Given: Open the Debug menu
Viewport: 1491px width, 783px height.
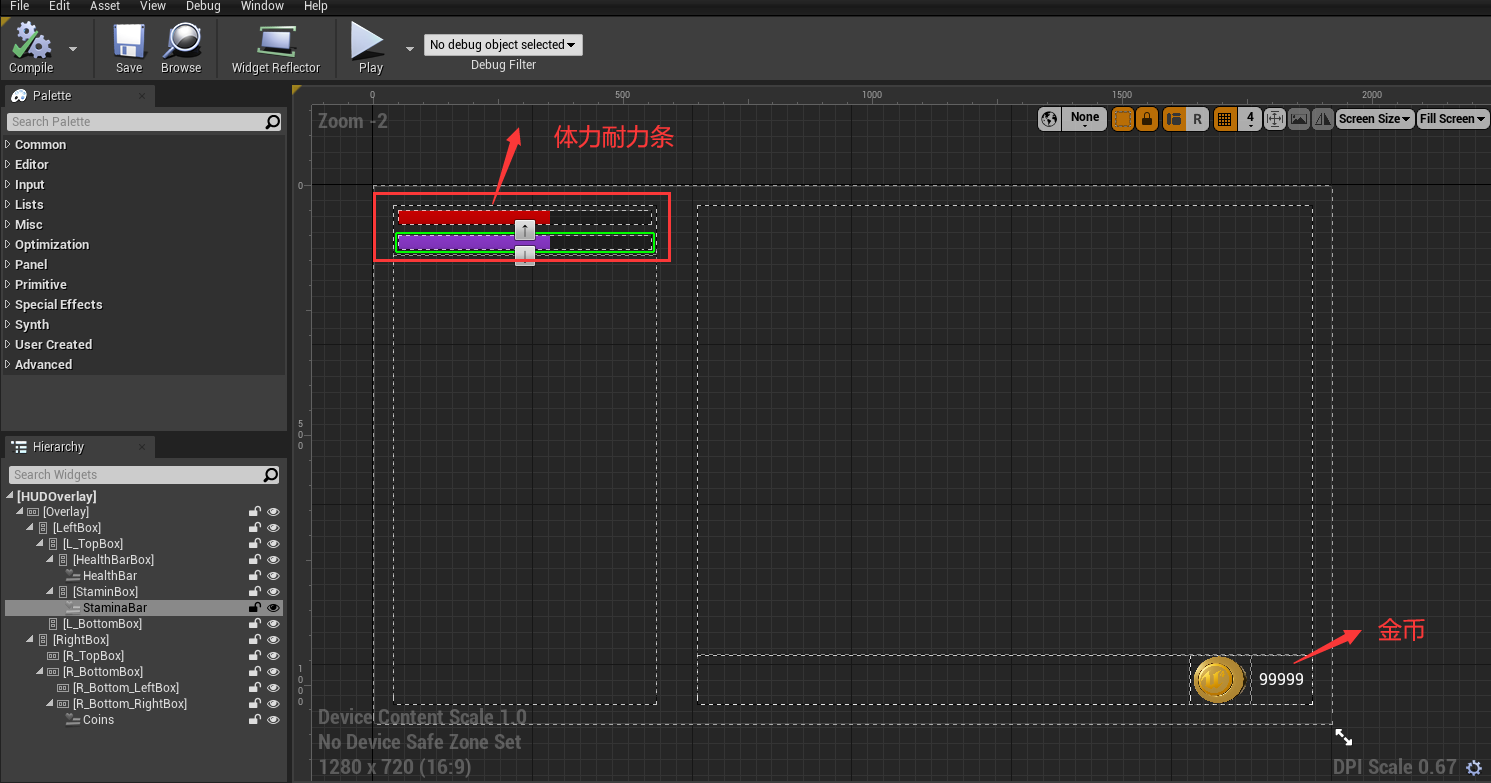Looking at the screenshot, I should point(202,6).
